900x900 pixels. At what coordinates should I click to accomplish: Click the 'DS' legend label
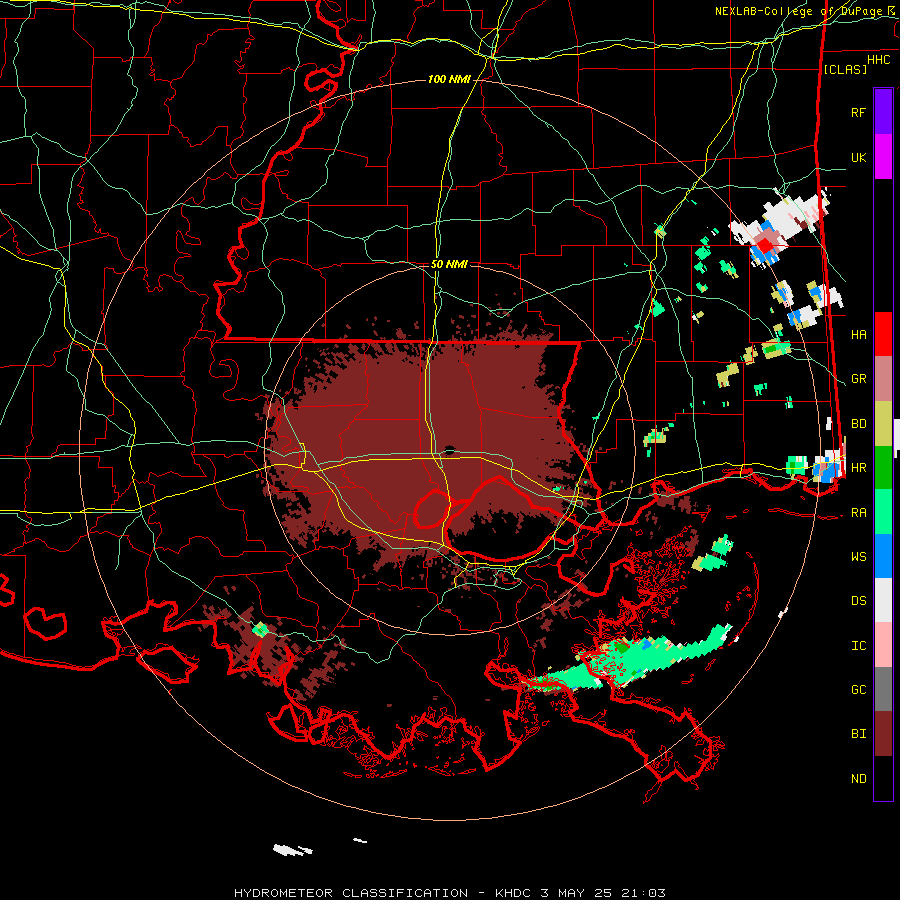[x=858, y=601]
